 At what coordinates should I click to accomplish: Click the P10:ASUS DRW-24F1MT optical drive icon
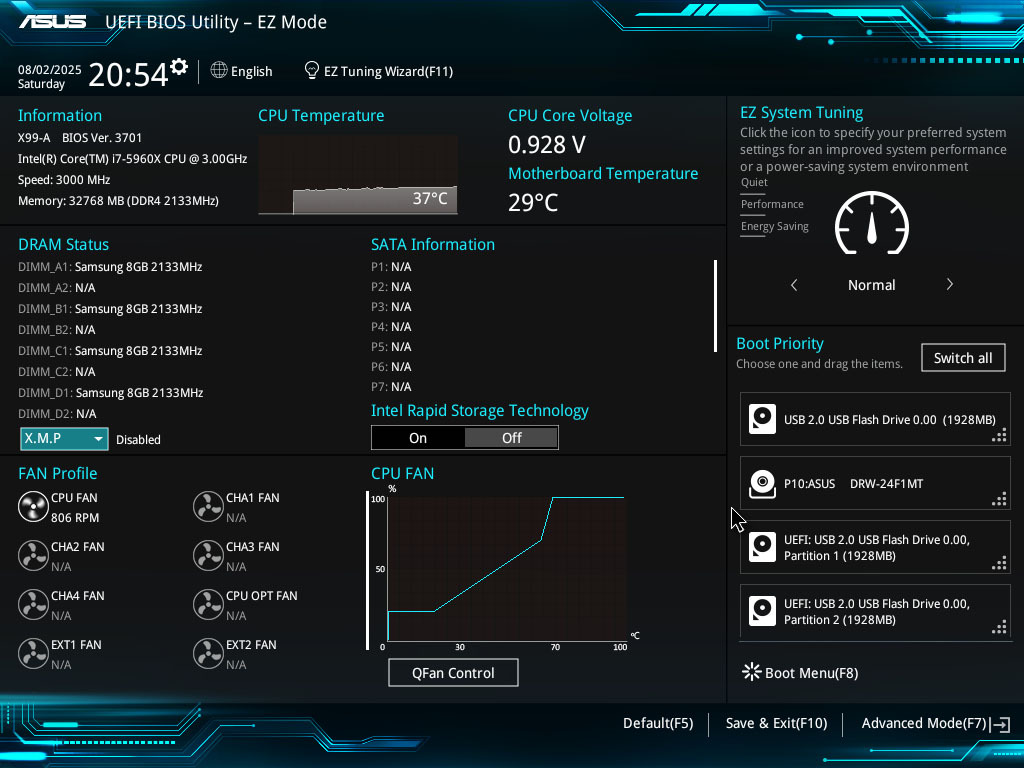click(762, 484)
